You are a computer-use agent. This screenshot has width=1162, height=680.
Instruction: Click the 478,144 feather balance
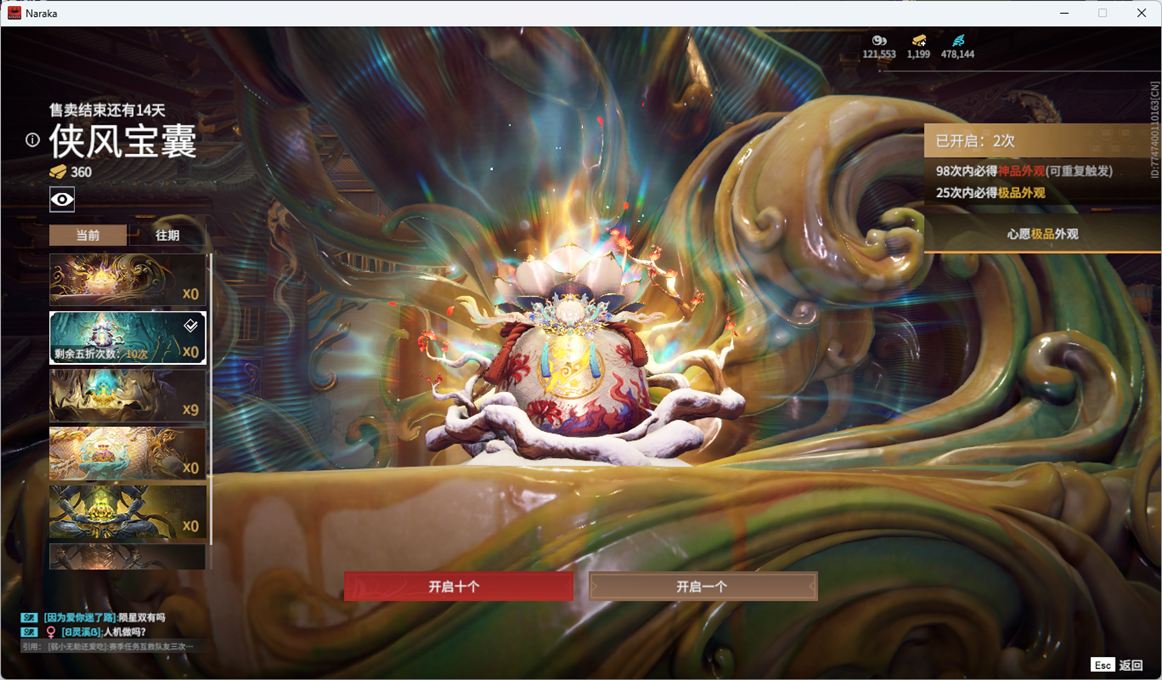957,54
